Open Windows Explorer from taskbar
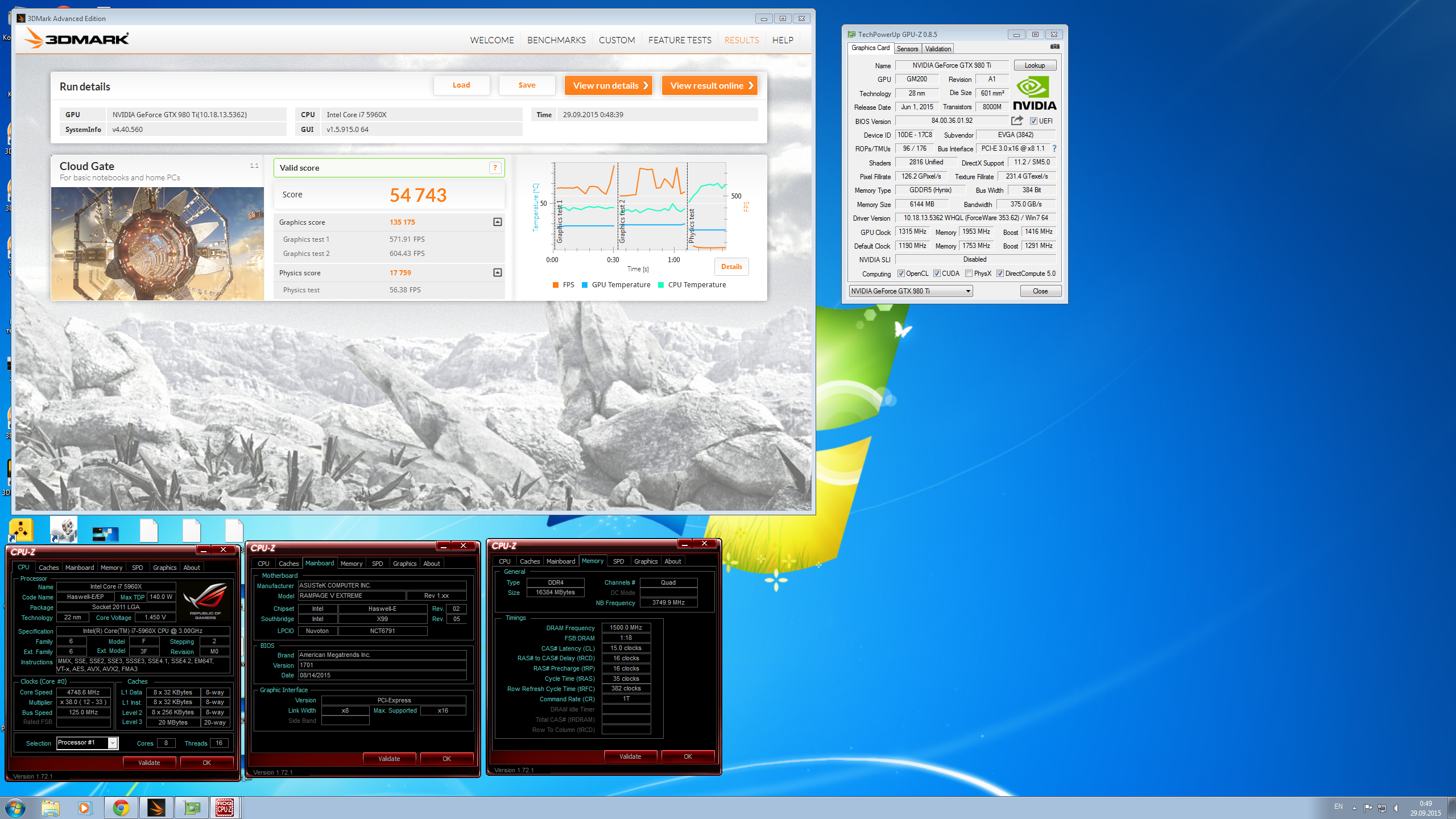 point(50,808)
